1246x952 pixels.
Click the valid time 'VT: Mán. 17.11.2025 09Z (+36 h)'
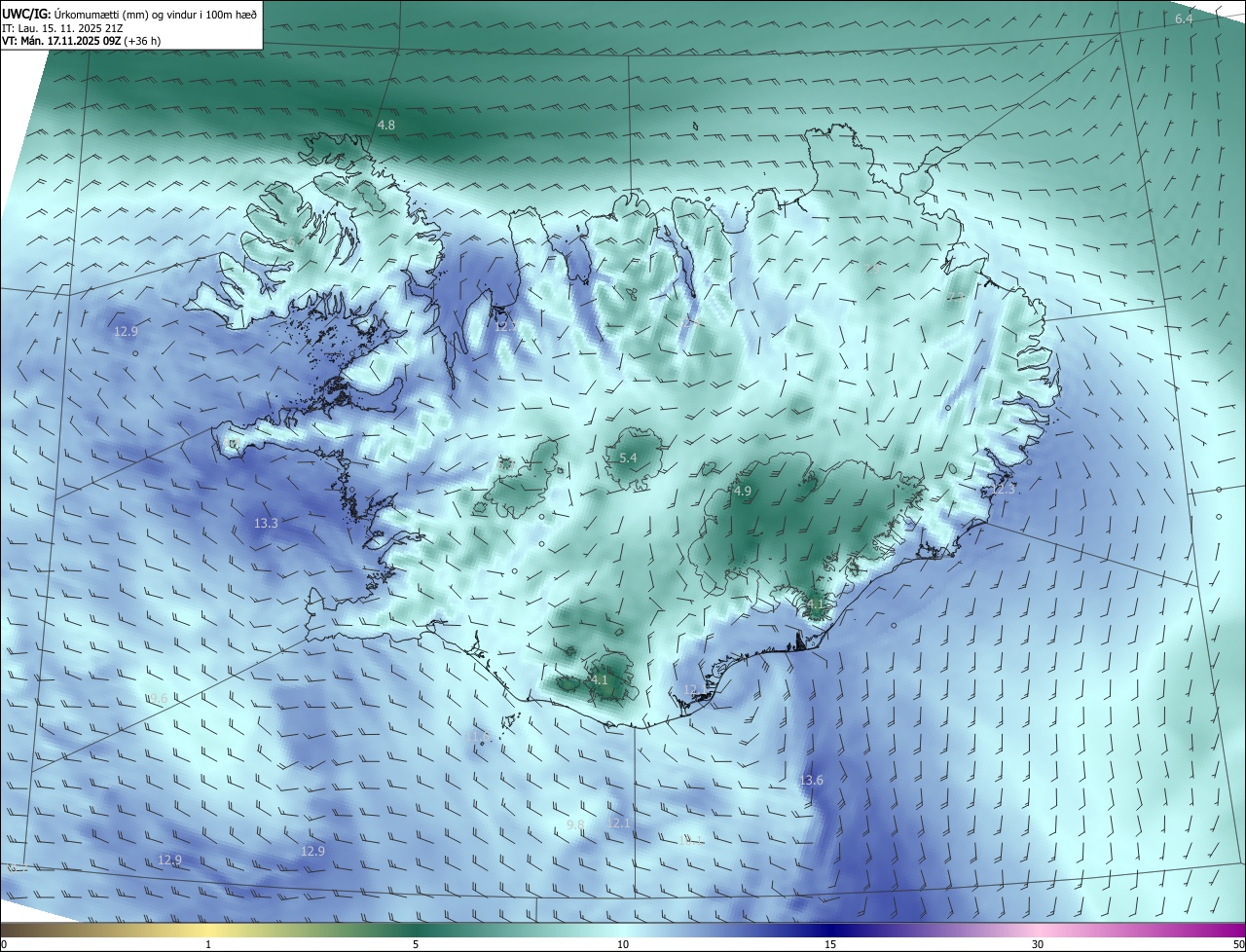pos(81,41)
